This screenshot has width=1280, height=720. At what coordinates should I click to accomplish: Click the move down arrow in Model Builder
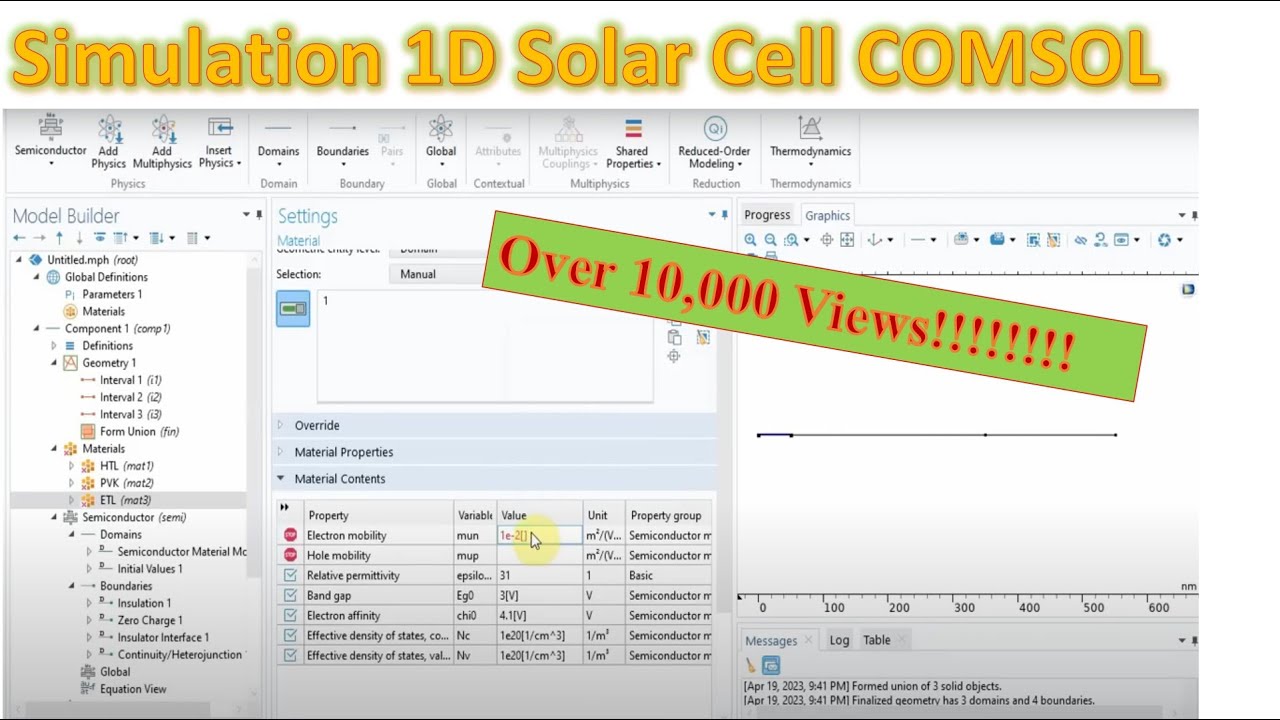79,238
